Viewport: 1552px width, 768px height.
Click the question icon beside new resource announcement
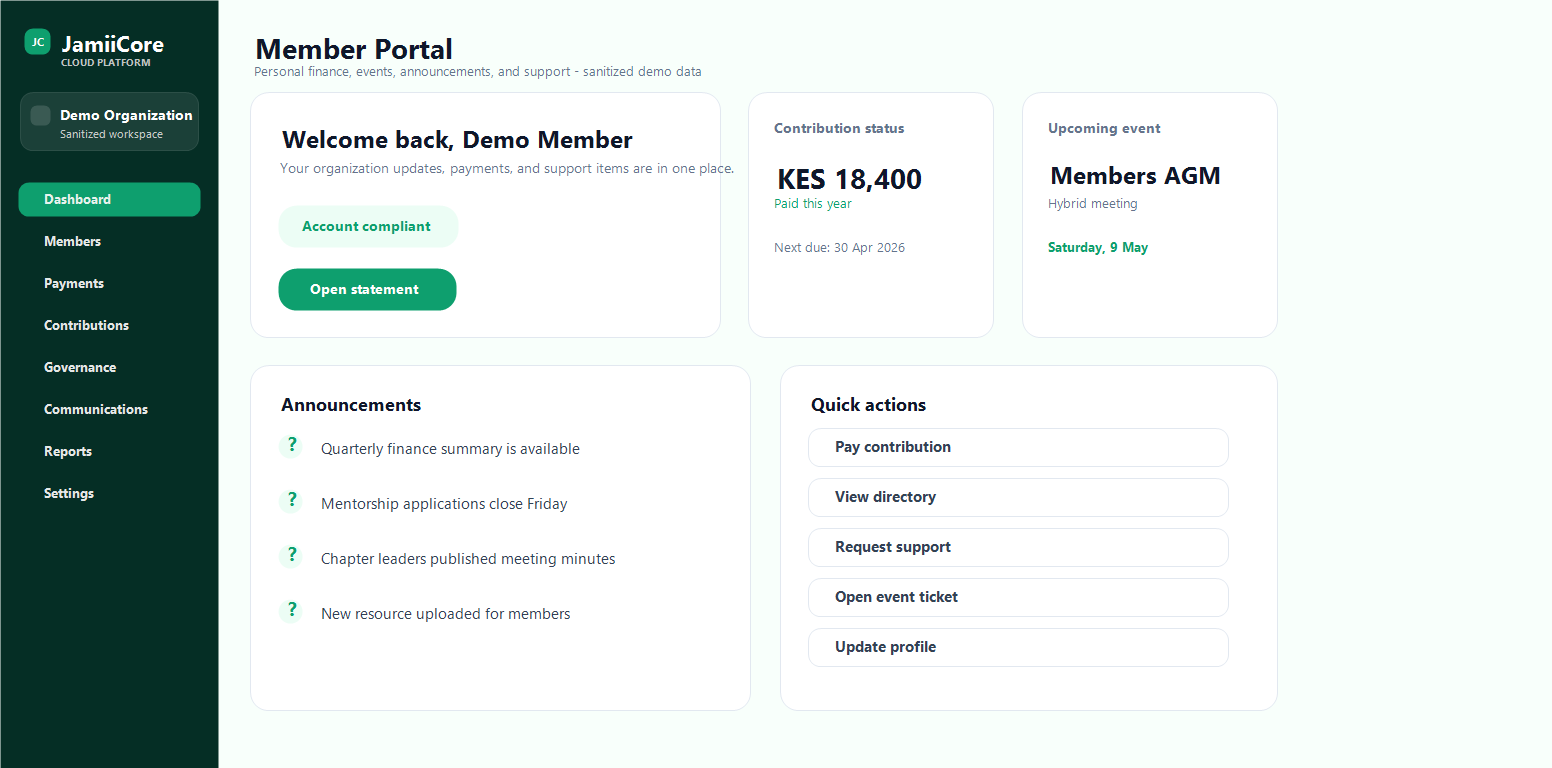tap(291, 610)
